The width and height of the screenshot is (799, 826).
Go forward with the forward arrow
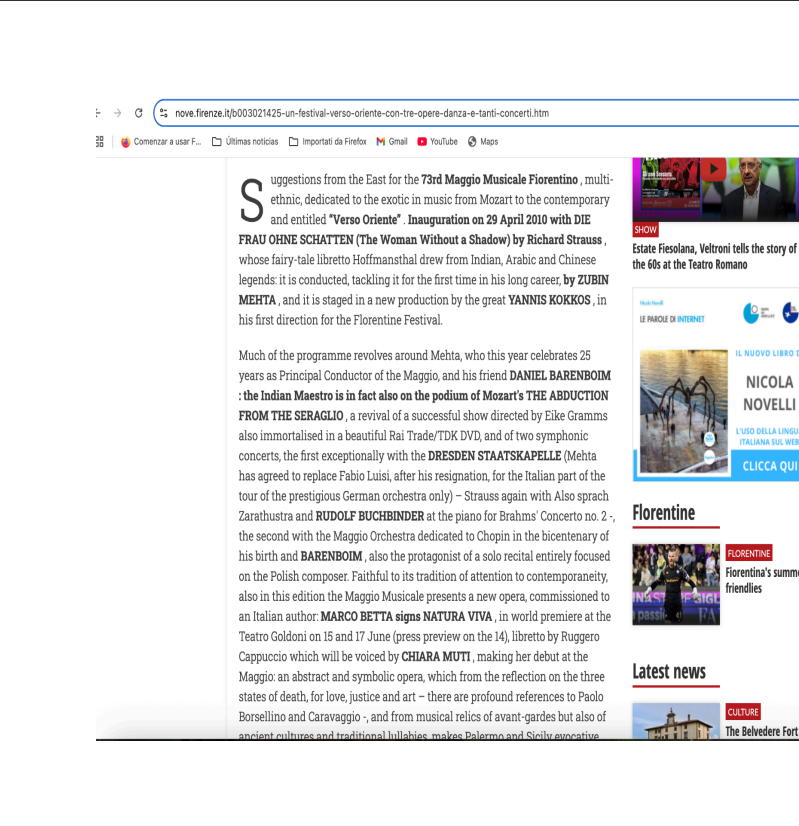(117, 113)
